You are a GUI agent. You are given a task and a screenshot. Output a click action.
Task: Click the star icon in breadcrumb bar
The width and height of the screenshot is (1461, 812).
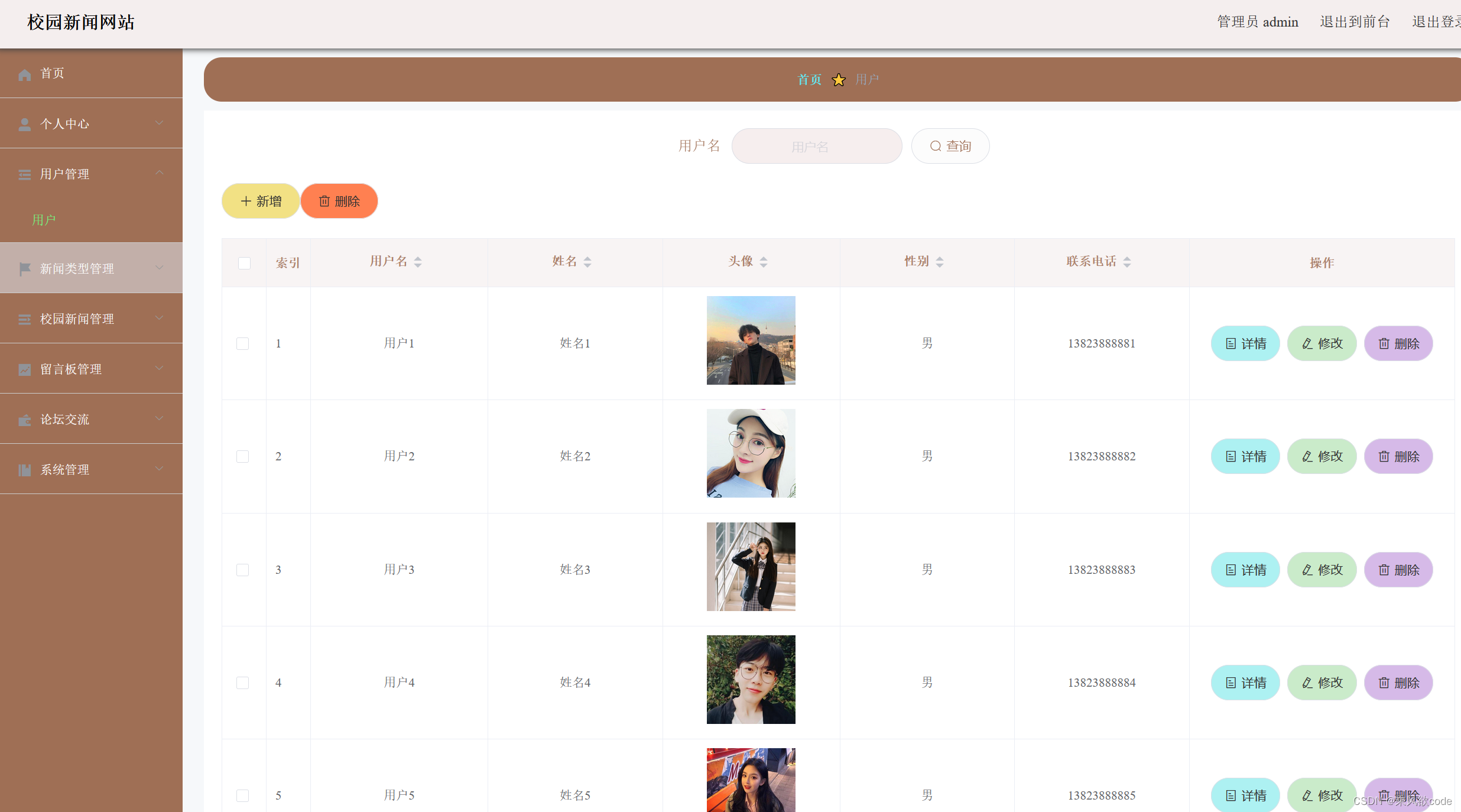pyautogui.click(x=838, y=80)
